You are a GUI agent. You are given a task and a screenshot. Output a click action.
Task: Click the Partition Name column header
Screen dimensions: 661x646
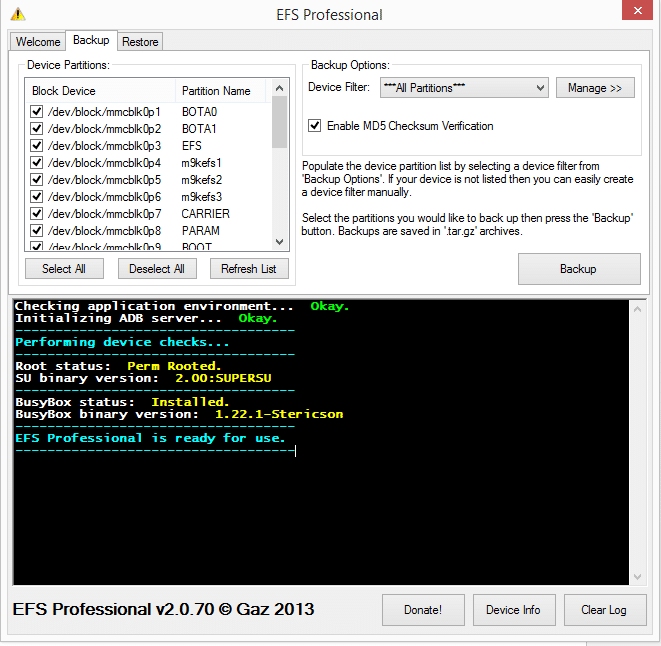(x=220, y=91)
